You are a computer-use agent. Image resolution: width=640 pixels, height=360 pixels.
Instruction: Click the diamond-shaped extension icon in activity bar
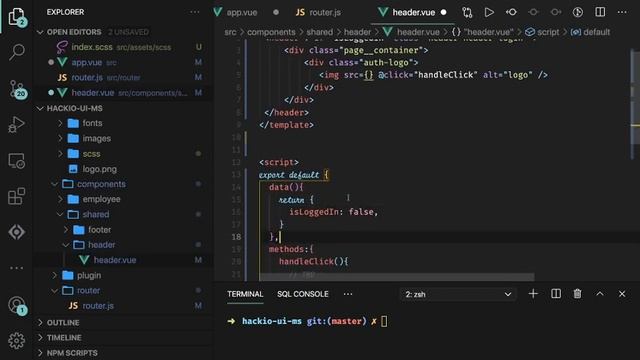pos(16,232)
